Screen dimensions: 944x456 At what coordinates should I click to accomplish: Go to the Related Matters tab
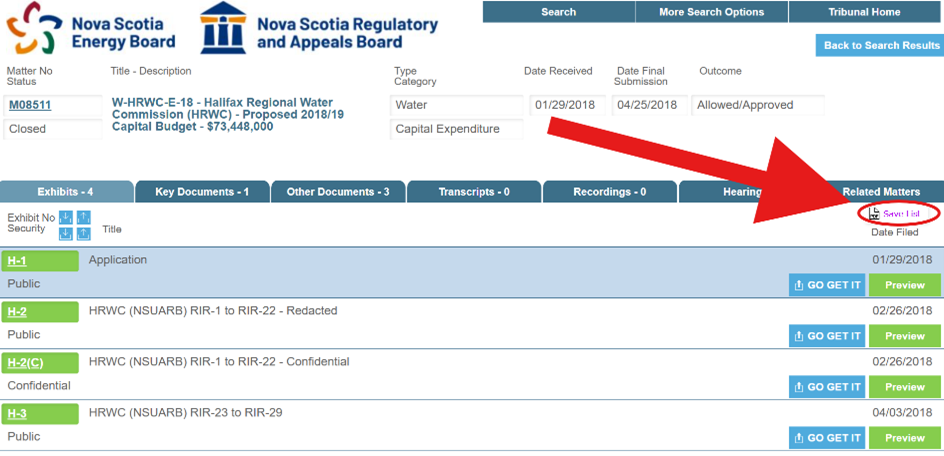pos(880,192)
